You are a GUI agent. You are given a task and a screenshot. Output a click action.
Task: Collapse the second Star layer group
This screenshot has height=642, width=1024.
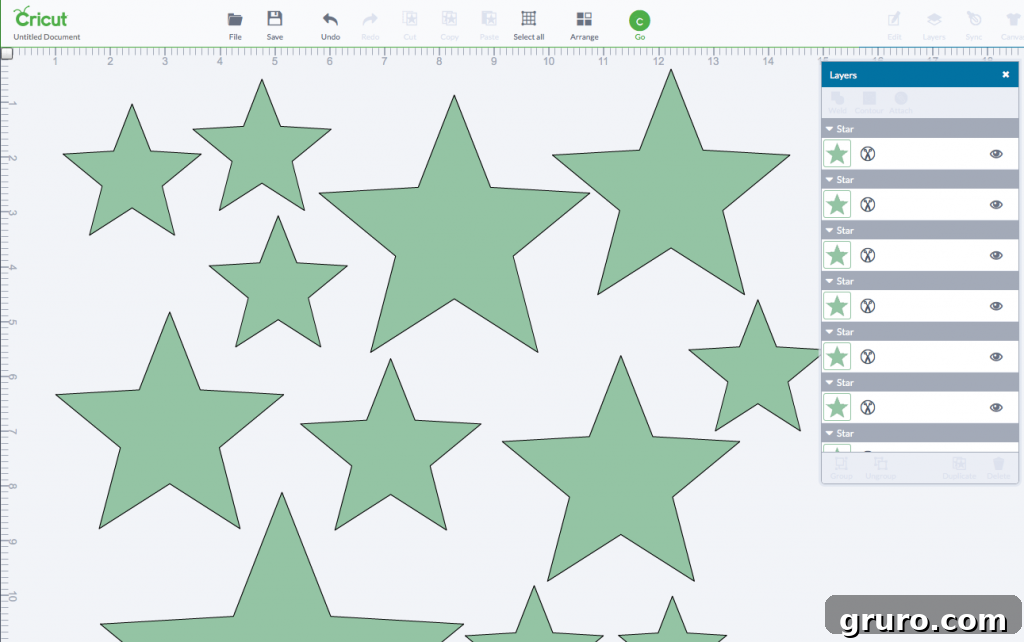pyautogui.click(x=829, y=180)
